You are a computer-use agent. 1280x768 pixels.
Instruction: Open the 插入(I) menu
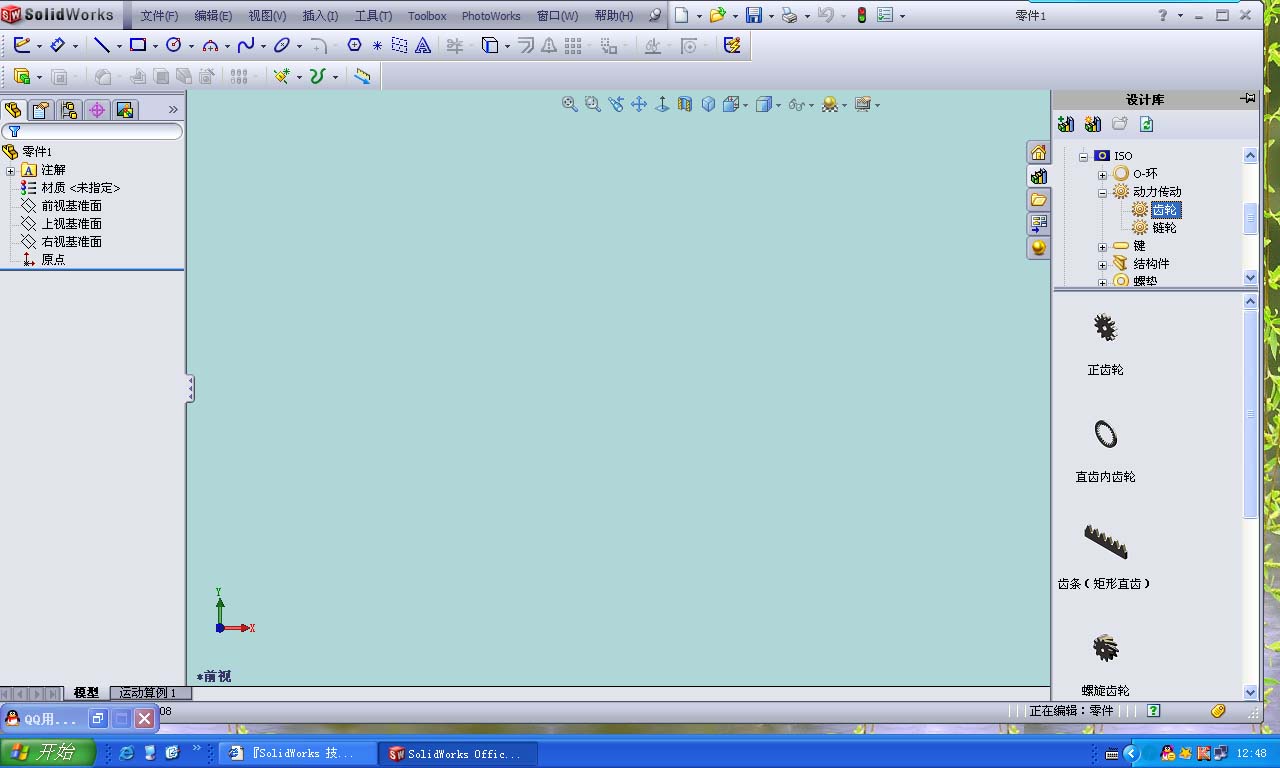pos(320,16)
